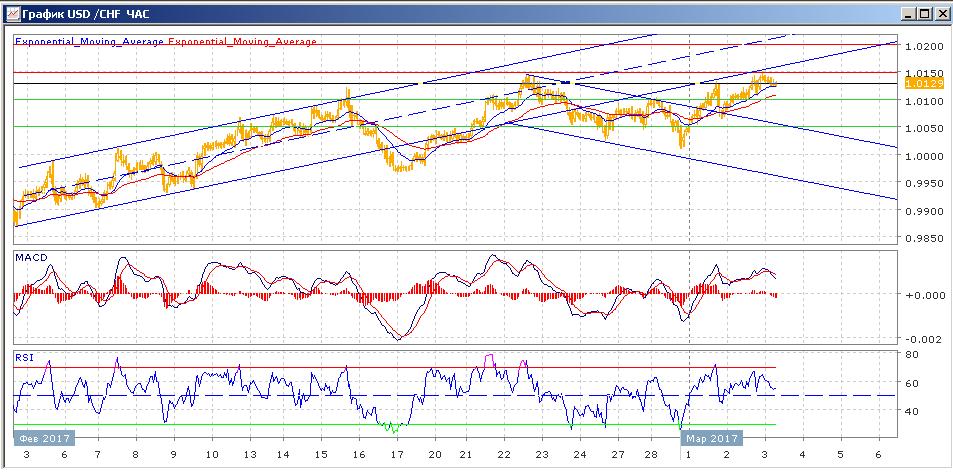Image resolution: width=953 pixels, height=474 pixels.
Task: Click the chart window icon in title bar
Action: pos(13,13)
